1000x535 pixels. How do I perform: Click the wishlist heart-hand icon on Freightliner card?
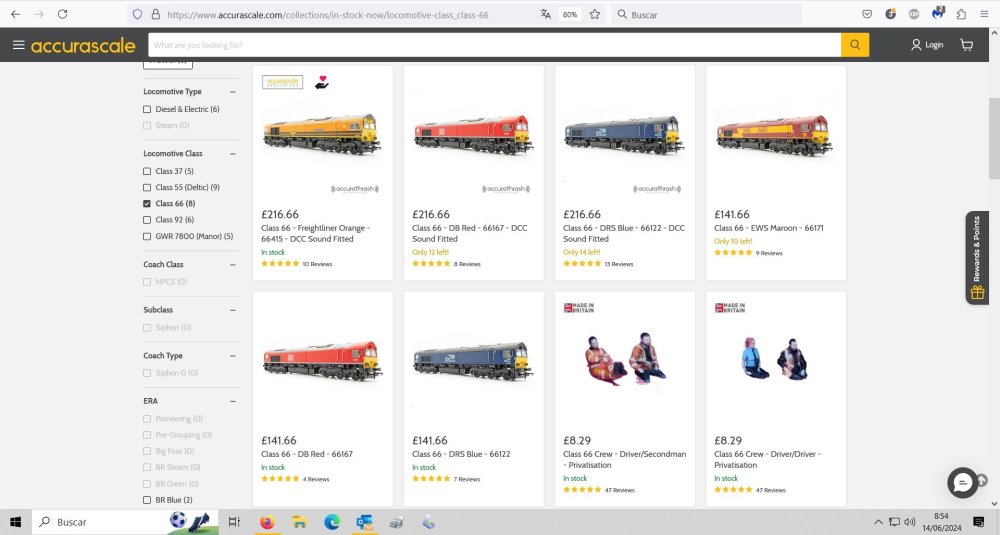pyautogui.click(x=321, y=82)
